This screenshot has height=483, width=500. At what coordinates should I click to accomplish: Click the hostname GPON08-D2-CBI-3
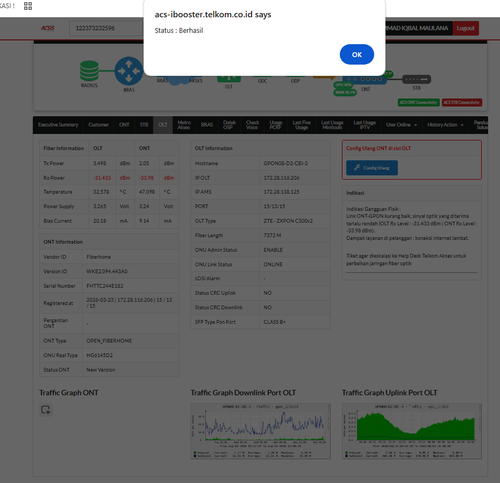286,163
